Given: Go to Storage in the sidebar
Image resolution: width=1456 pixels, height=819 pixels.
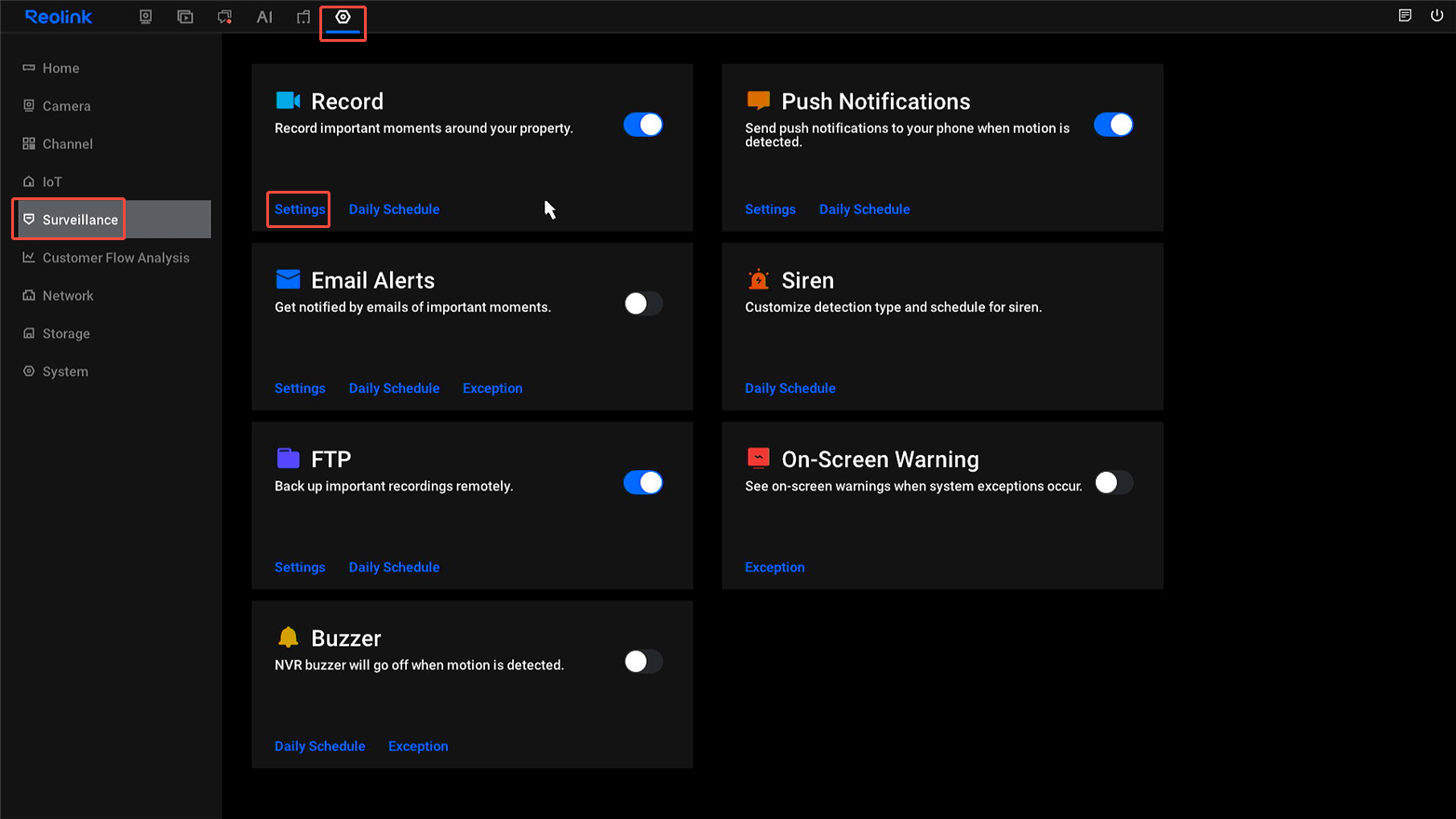Looking at the screenshot, I should (x=66, y=333).
